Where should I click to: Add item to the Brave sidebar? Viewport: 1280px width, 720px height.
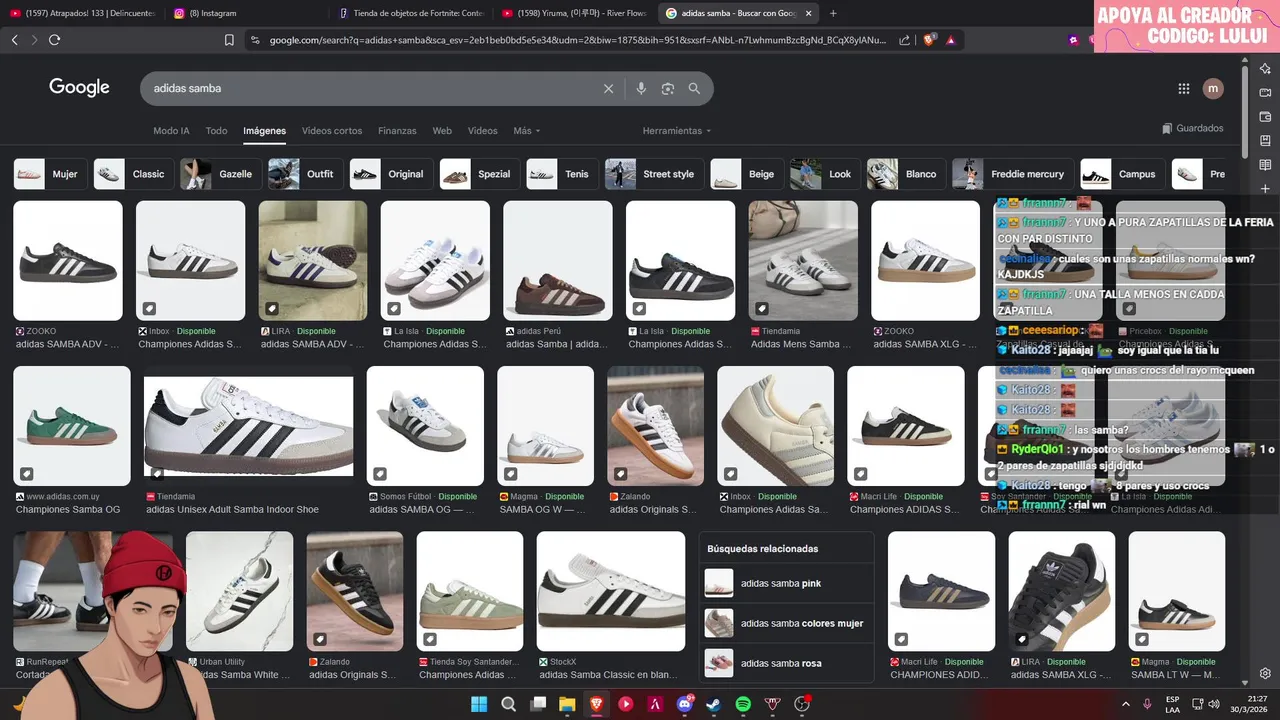[1265, 189]
